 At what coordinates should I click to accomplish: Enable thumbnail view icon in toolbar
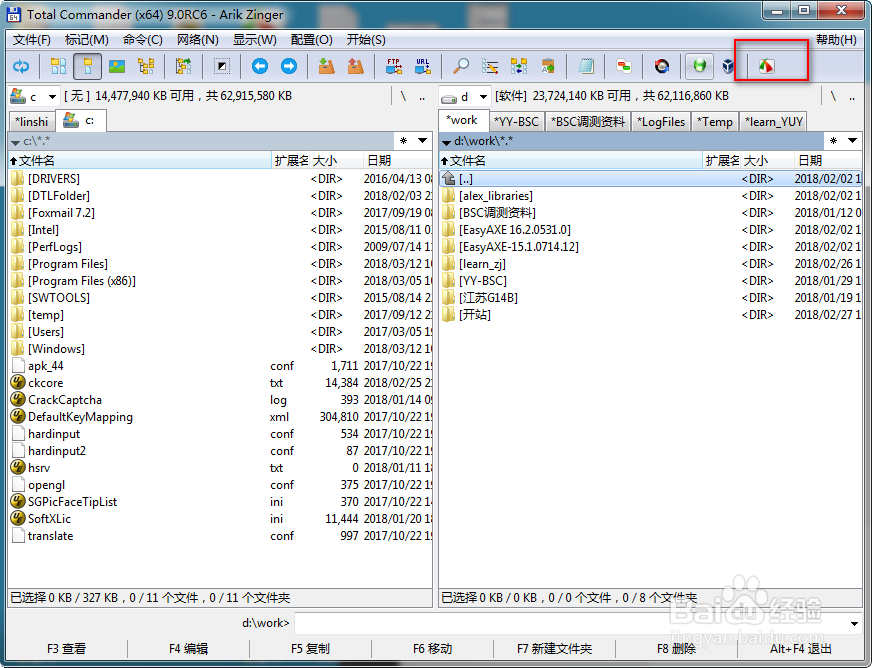117,67
